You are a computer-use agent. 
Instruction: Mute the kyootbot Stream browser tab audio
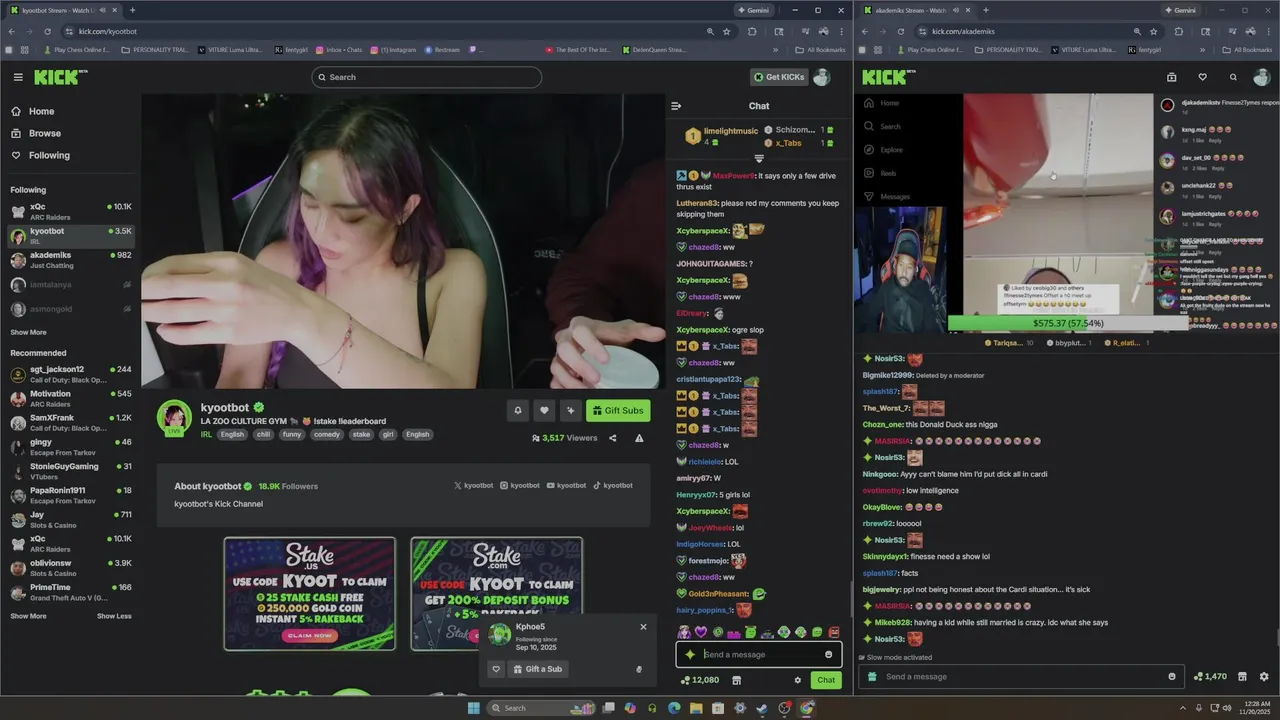pos(102,10)
